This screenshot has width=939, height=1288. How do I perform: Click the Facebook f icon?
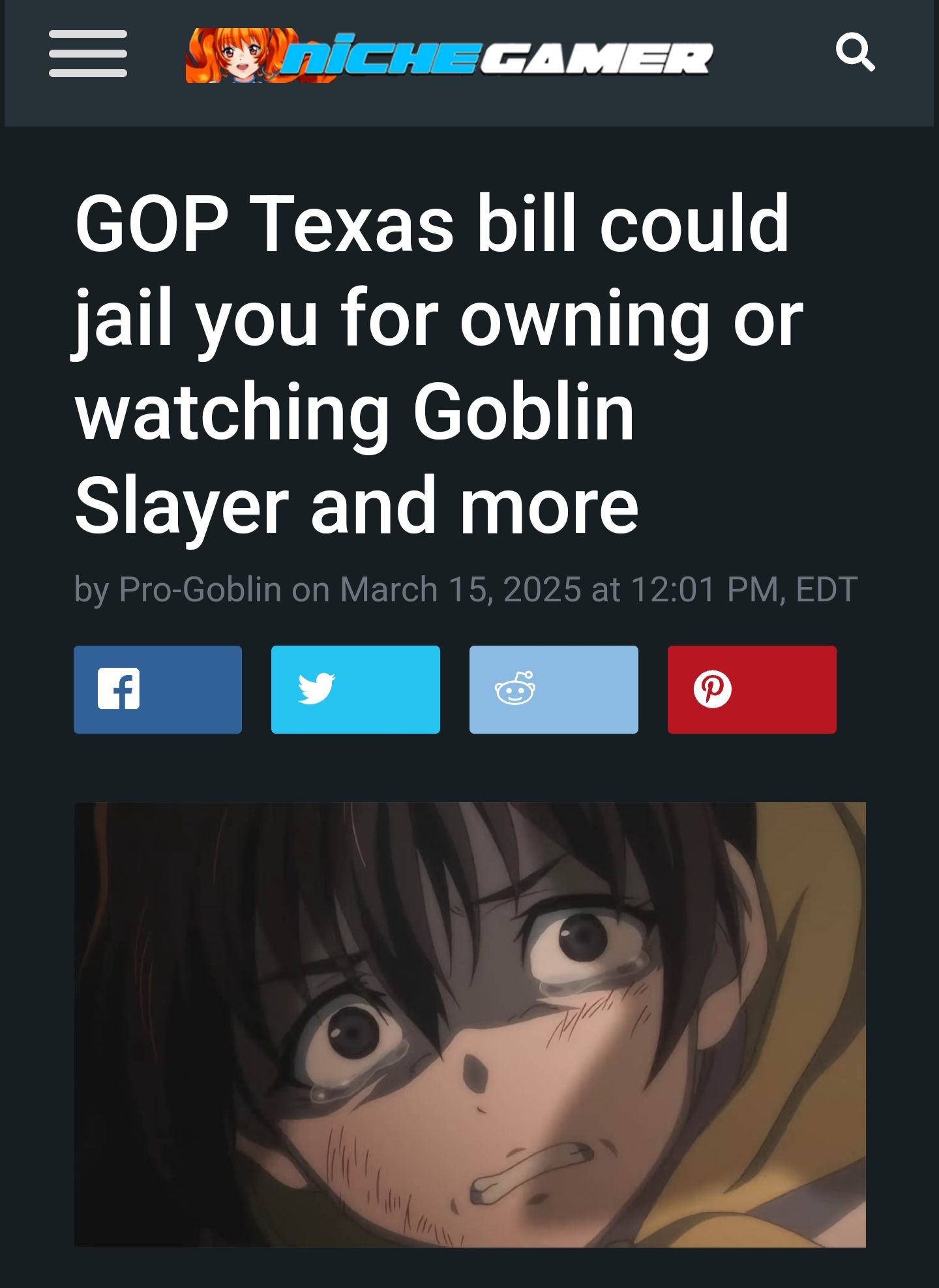click(119, 689)
